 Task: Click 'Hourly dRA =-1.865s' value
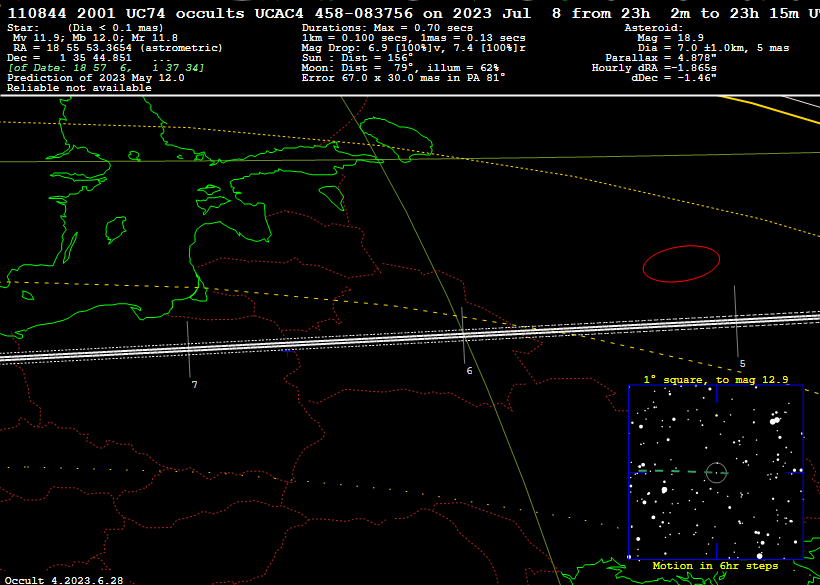[x=654, y=68]
